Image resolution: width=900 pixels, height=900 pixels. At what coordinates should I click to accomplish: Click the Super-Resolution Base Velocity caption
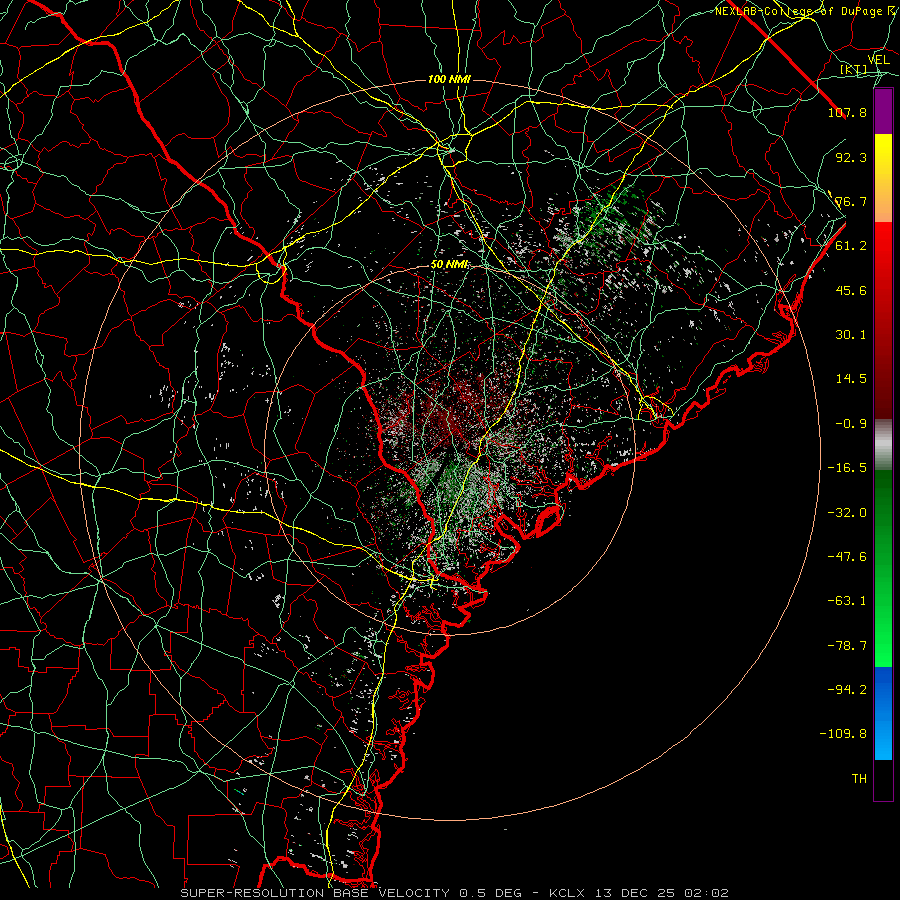[x=455, y=893]
